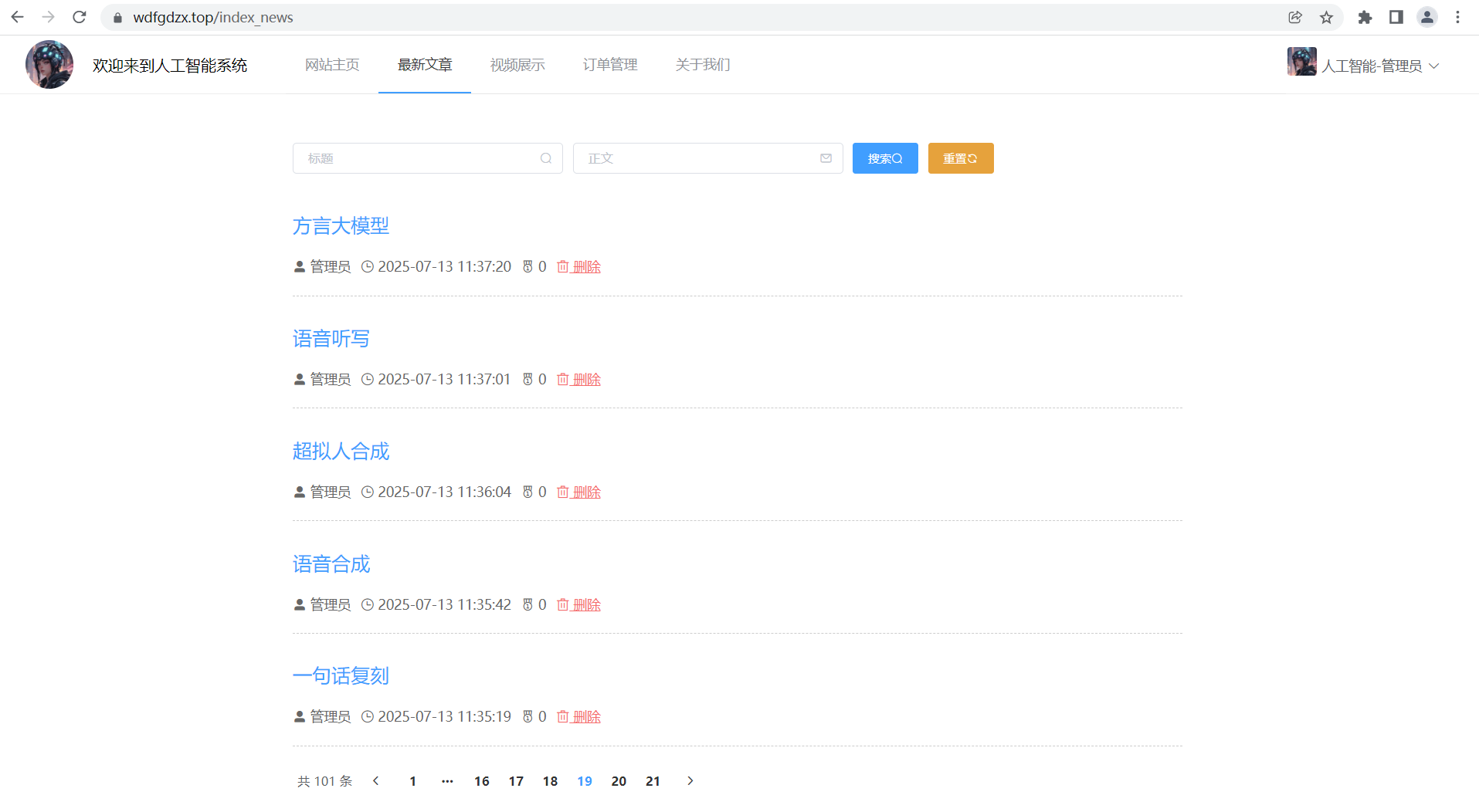Click the lock site info icon
Screen dimensions: 1479x812
(117, 18)
